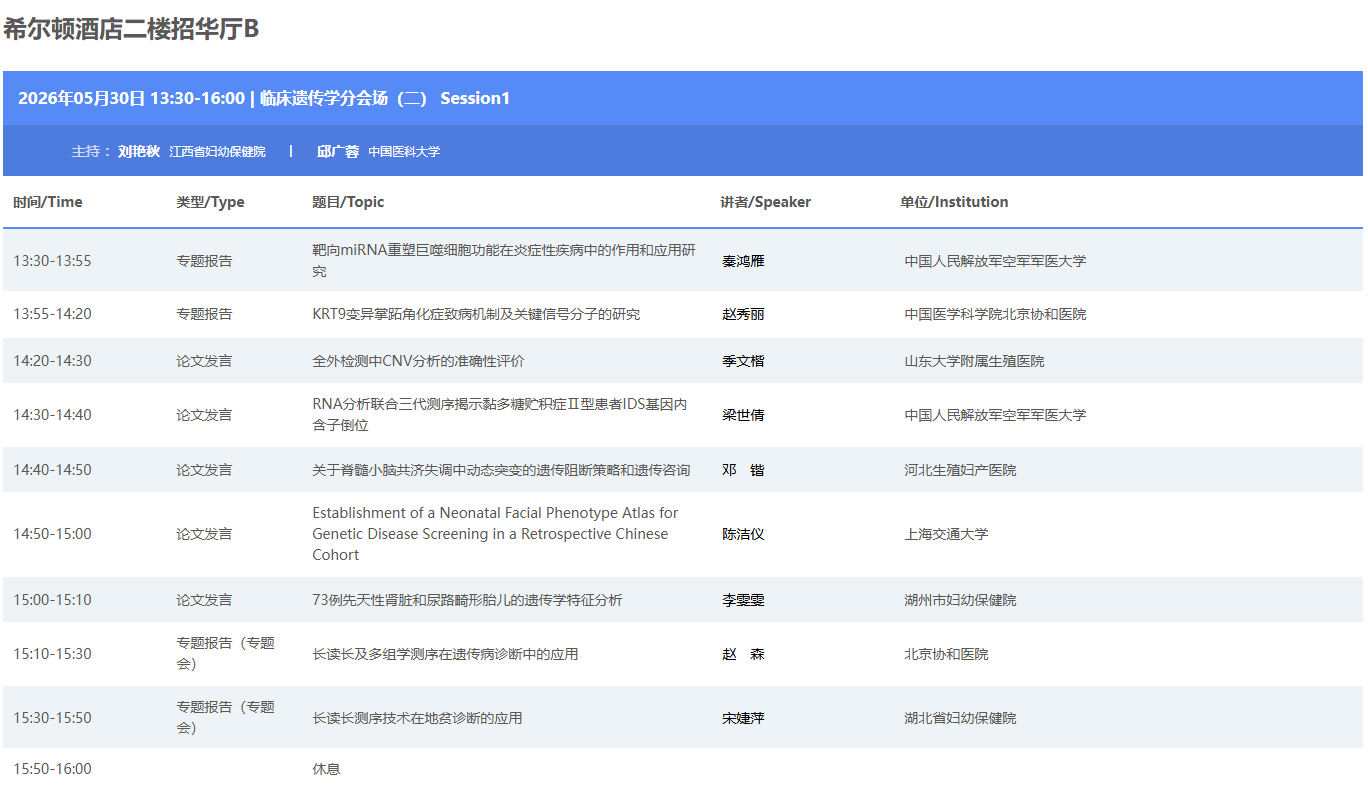This screenshot has height=796, width=1368.
Task: Click 河北生殖妇产医院
Action: tap(960, 470)
